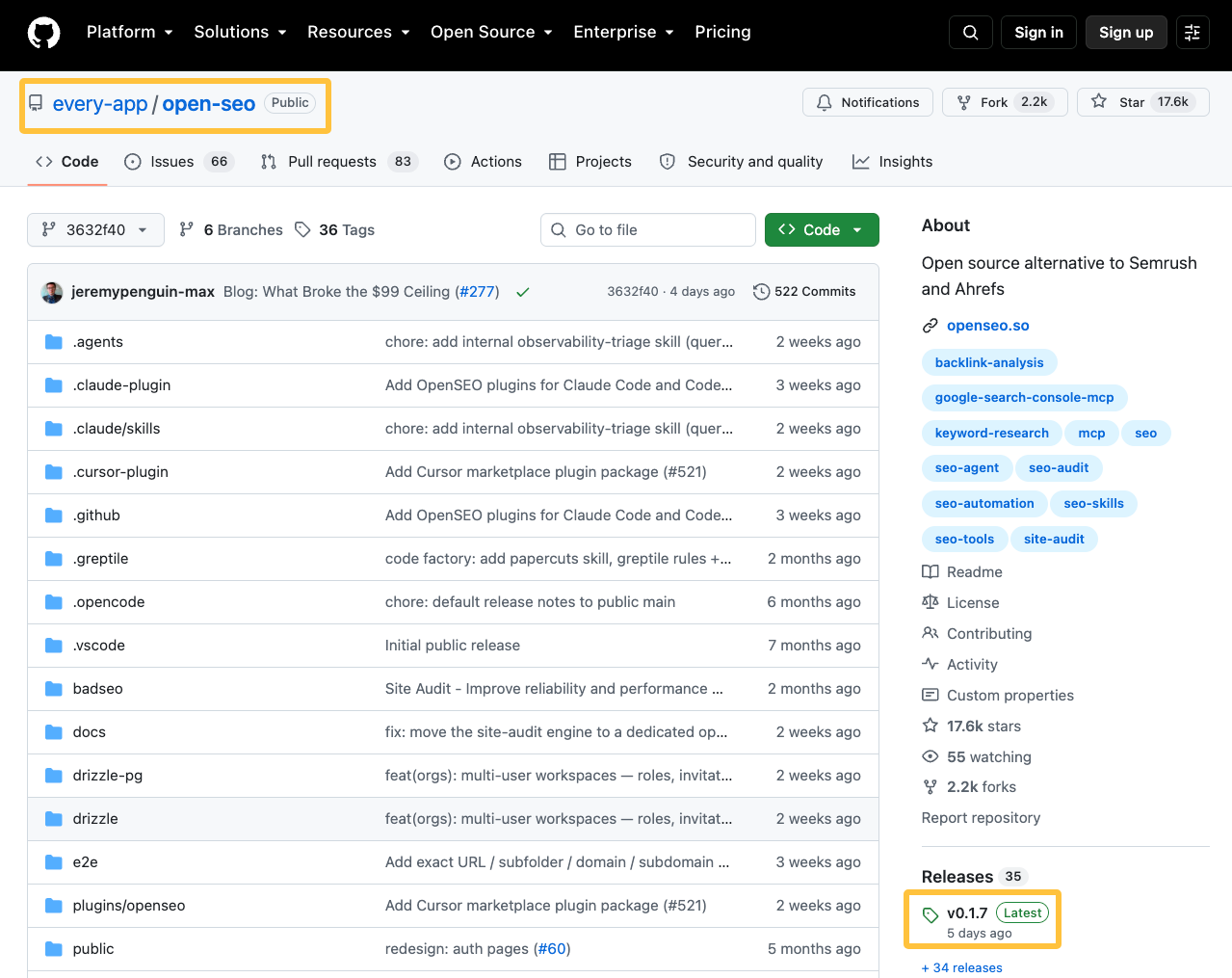Open the .claude-plugin folder
The height and width of the screenshot is (978, 1232).
pyautogui.click(x=121, y=385)
